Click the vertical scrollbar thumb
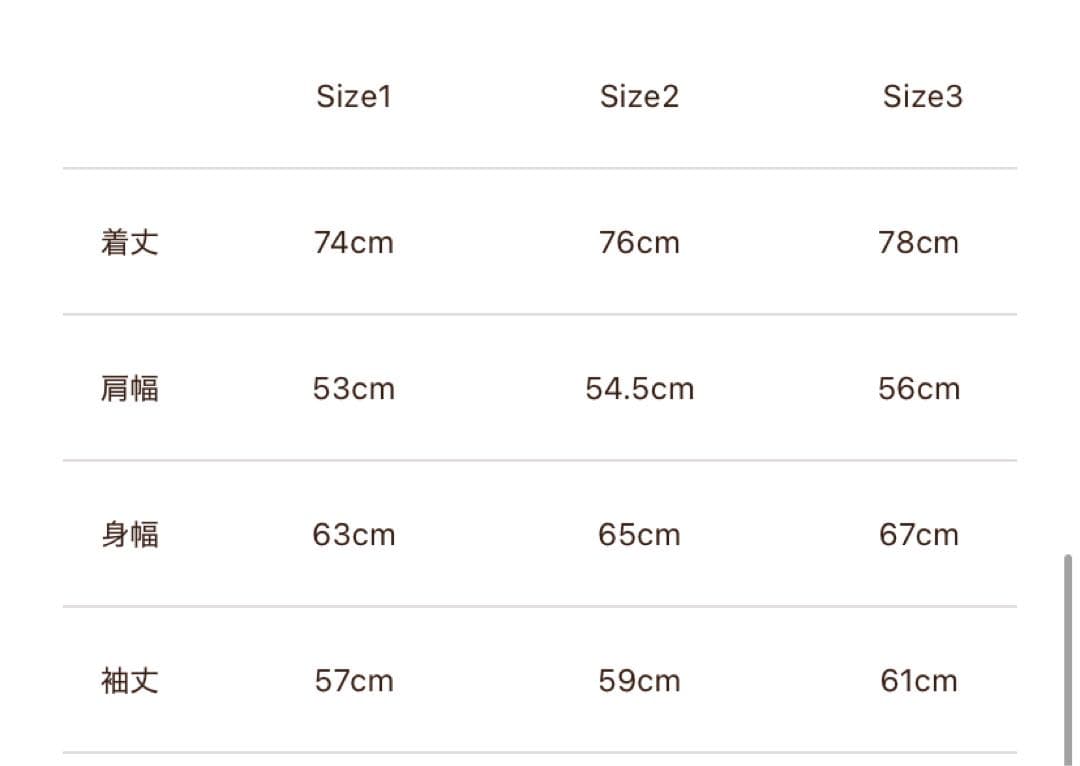The width and height of the screenshot is (1080, 766). [x=1068, y=658]
